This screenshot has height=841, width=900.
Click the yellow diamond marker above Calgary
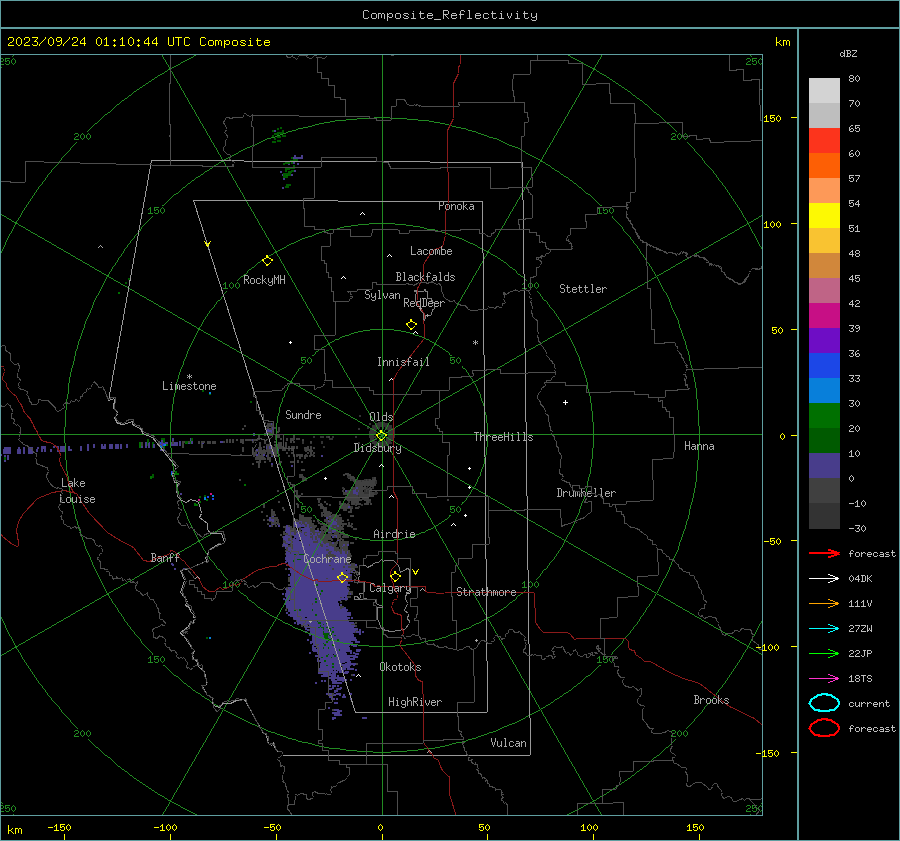click(395, 576)
